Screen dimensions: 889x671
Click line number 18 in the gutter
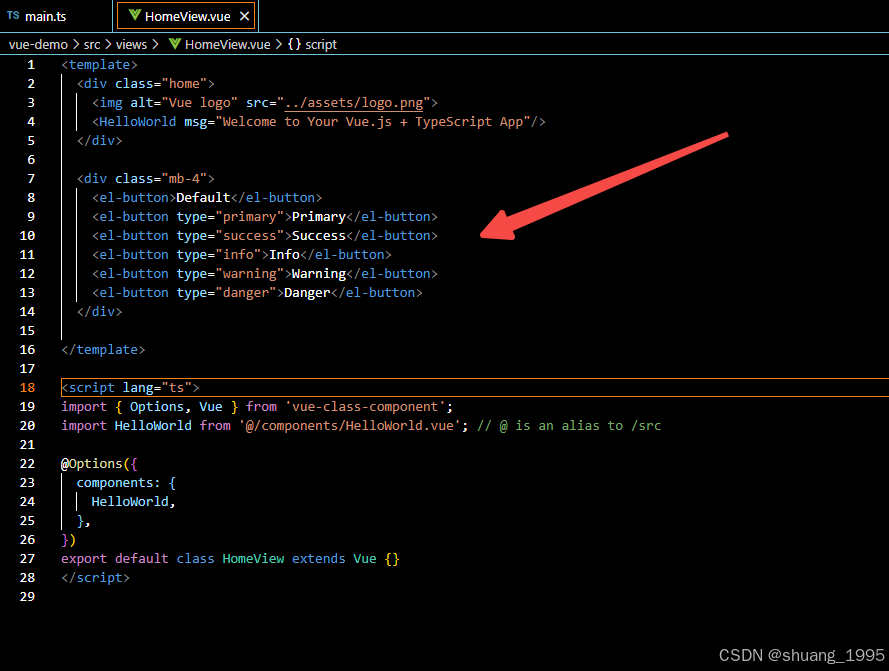click(27, 387)
